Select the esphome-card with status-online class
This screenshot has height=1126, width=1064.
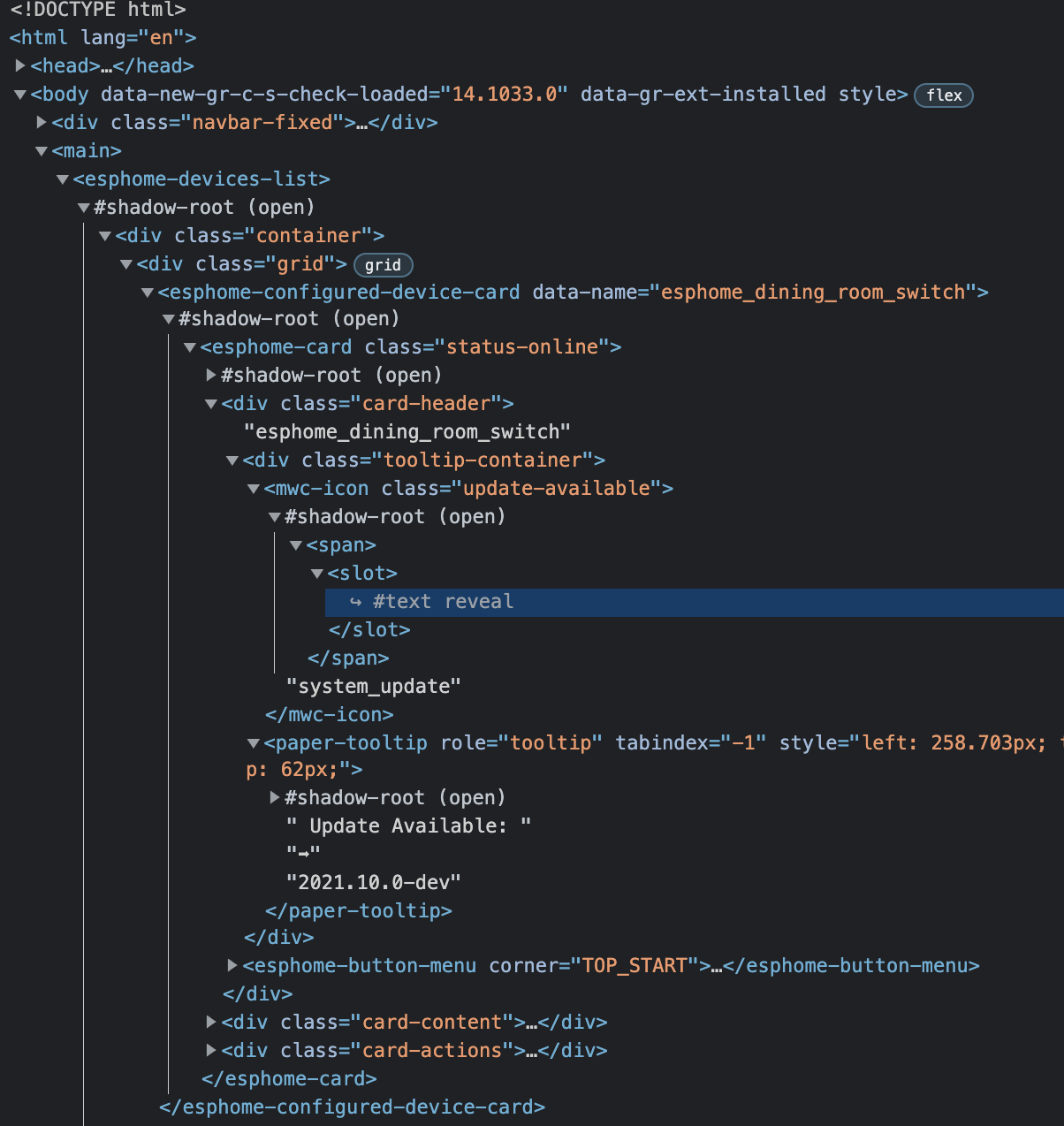coord(353,346)
